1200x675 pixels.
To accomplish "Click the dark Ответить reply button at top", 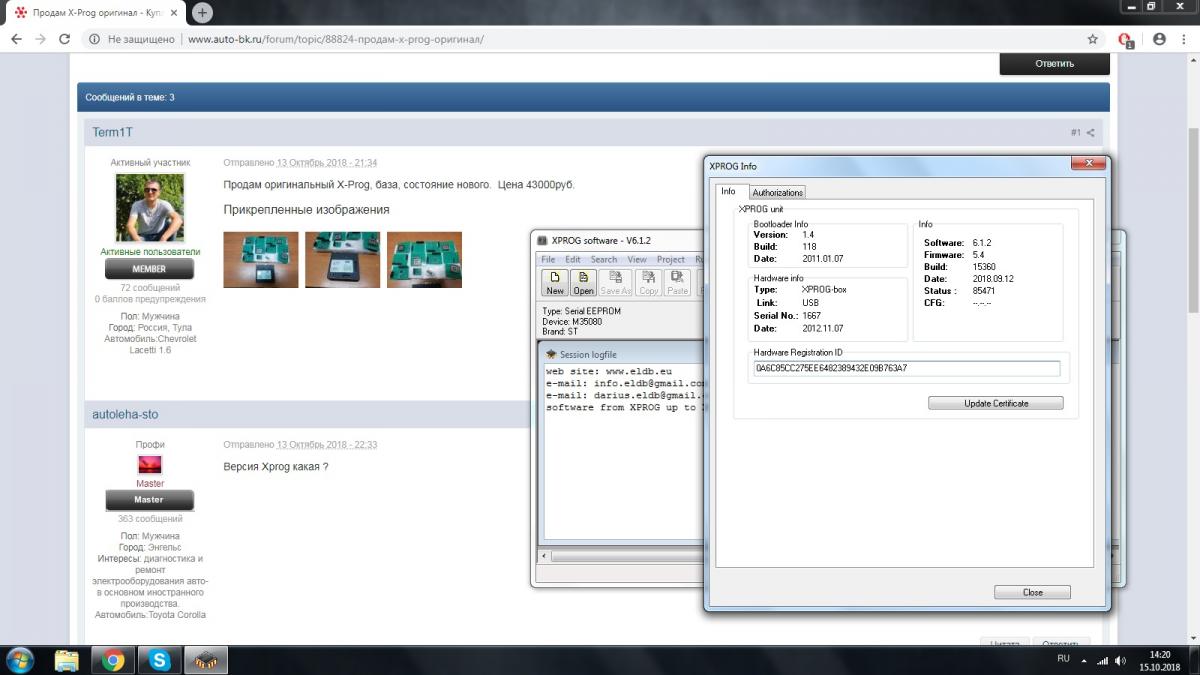I will 1054,63.
